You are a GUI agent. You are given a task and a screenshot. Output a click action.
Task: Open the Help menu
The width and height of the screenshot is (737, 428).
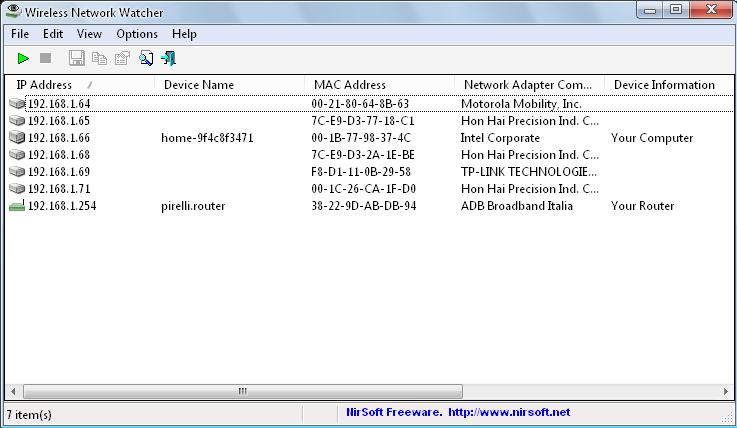pos(184,34)
